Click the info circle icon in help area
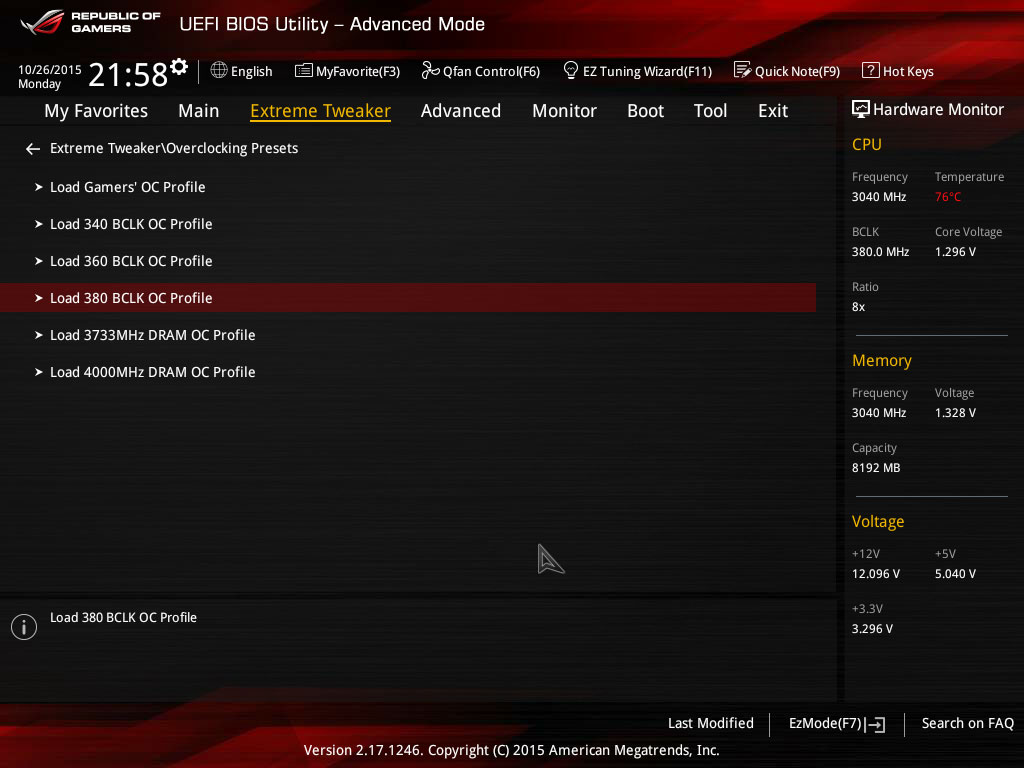Image resolution: width=1024 pixels, height=768 pixels. click(x=24, y=627)
